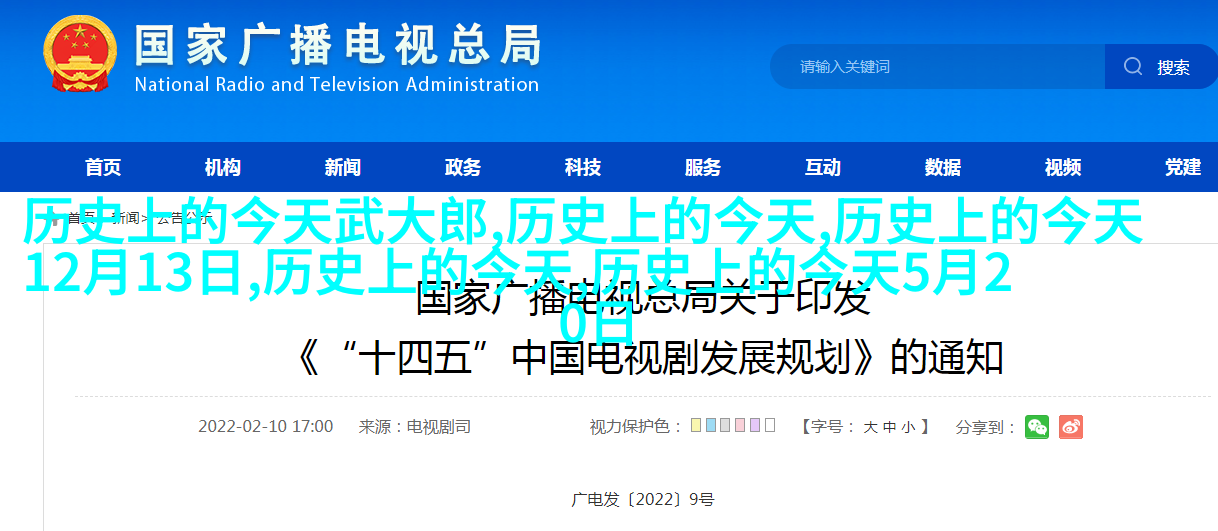Viewport: 1218px width, 531px height.
Task: Click the 《"十四五"中国电视剧发展规划》的通知 title line
Action: 648,358
